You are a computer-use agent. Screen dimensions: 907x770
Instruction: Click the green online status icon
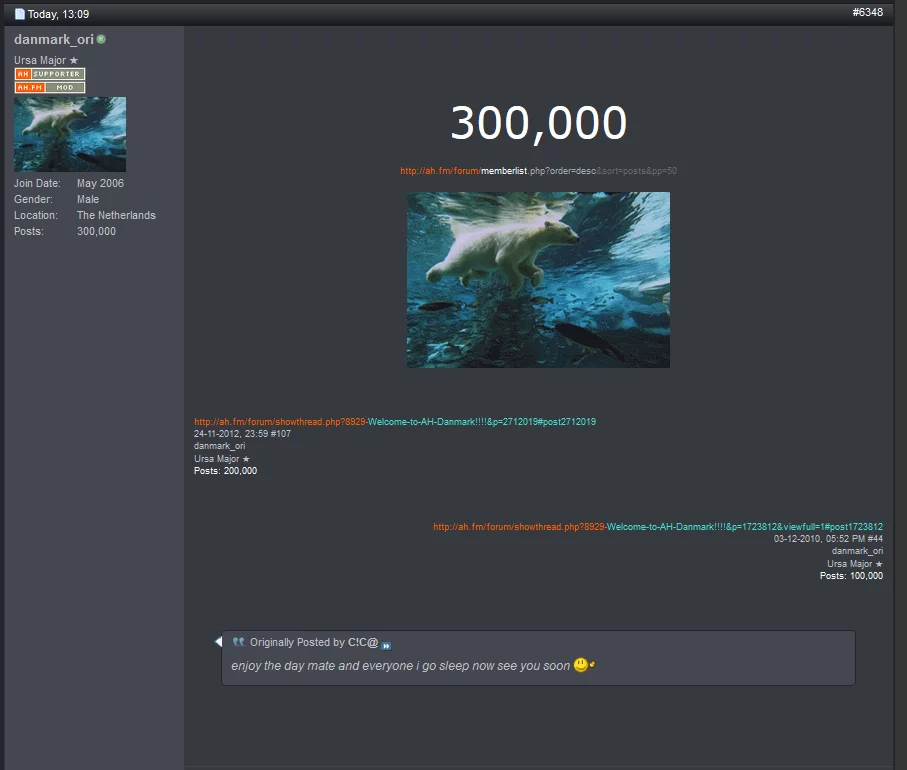point(101,39)
